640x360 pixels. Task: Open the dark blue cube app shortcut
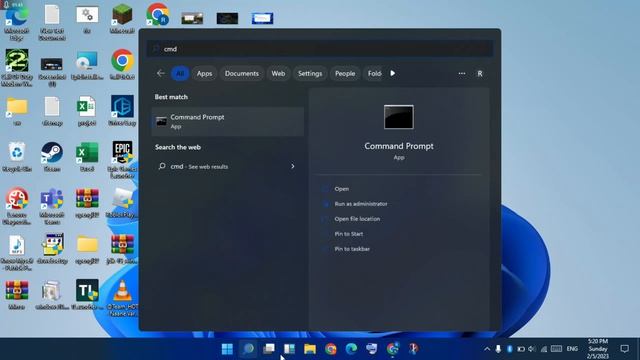(x=122, y=110)
